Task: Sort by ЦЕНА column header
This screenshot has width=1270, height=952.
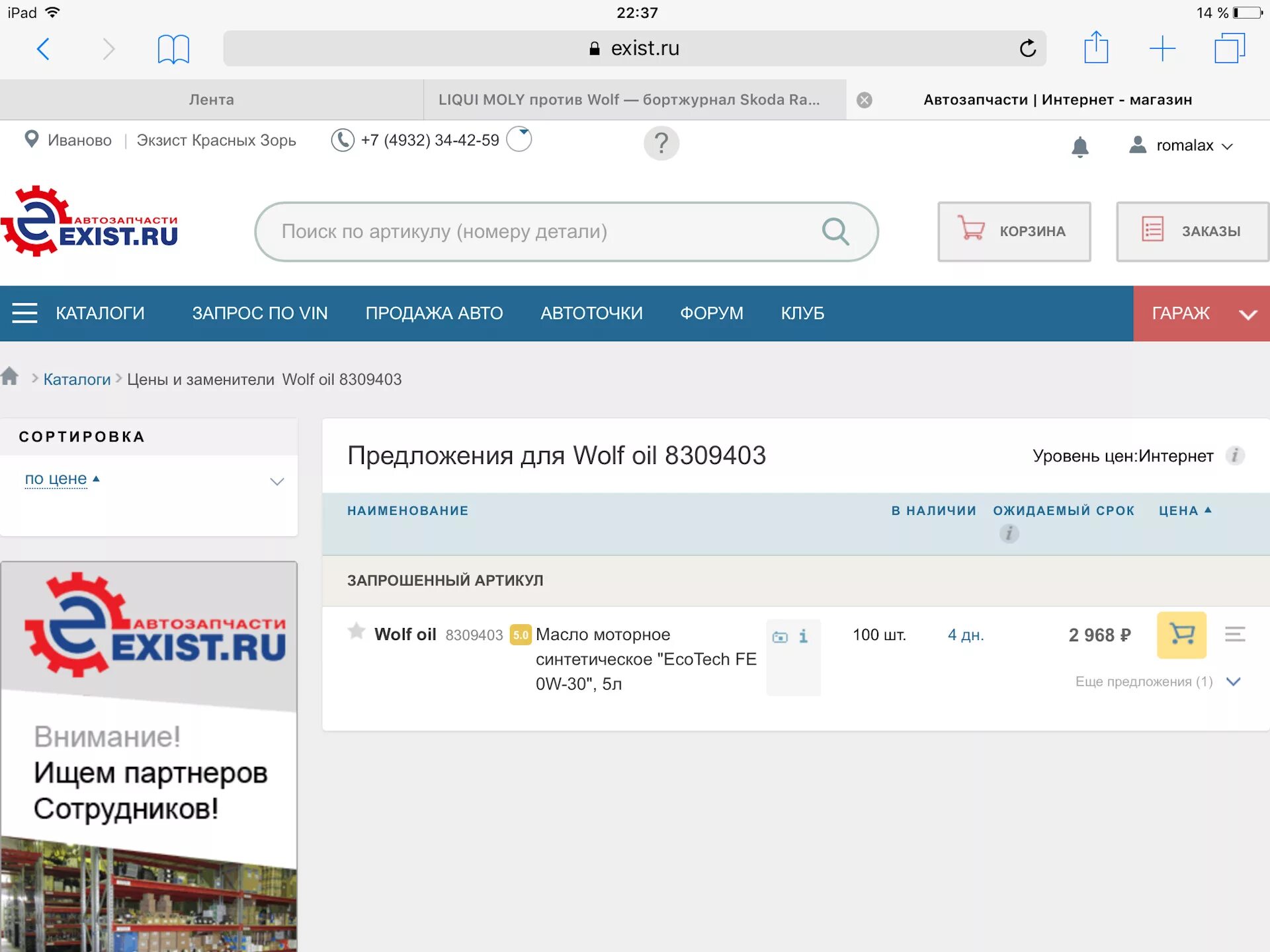Action: (1184, 510)
